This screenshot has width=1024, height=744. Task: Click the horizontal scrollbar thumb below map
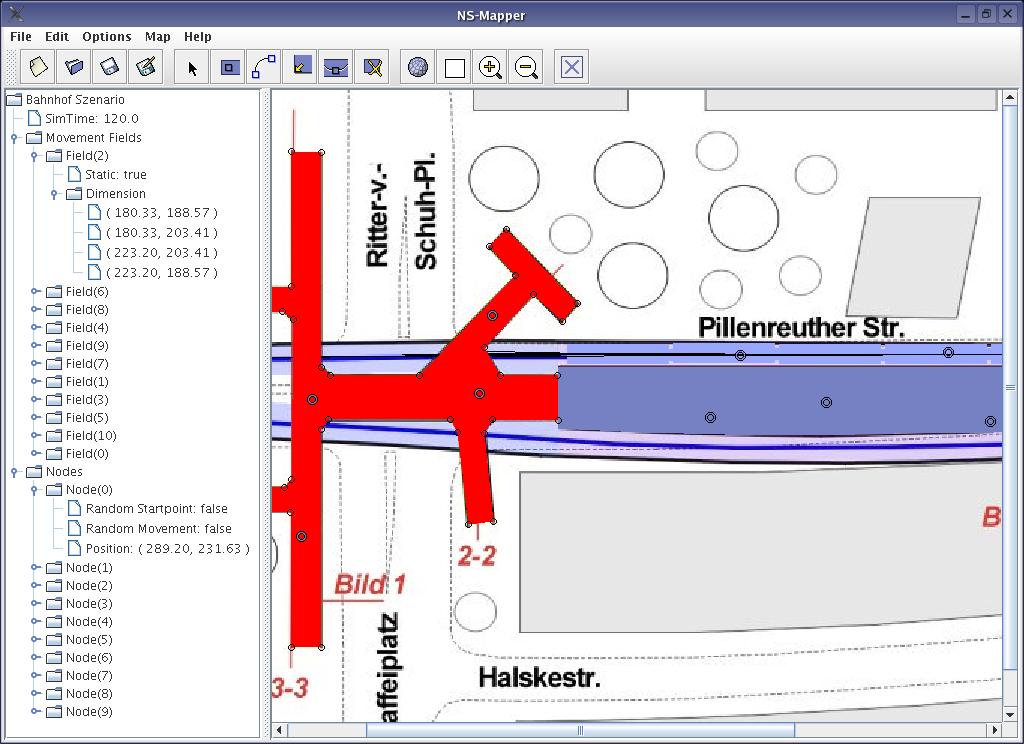(580, 730)
